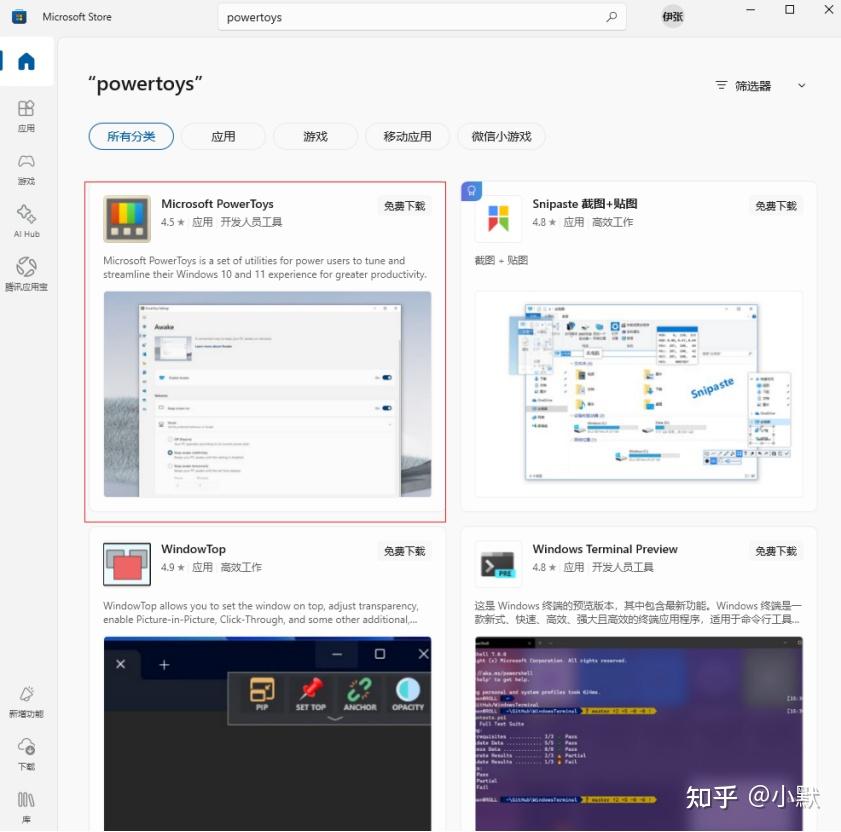Open 腾讯应用宝 in the sidebar
Screen dimensions: 841x832
click(x=26, y=274)
